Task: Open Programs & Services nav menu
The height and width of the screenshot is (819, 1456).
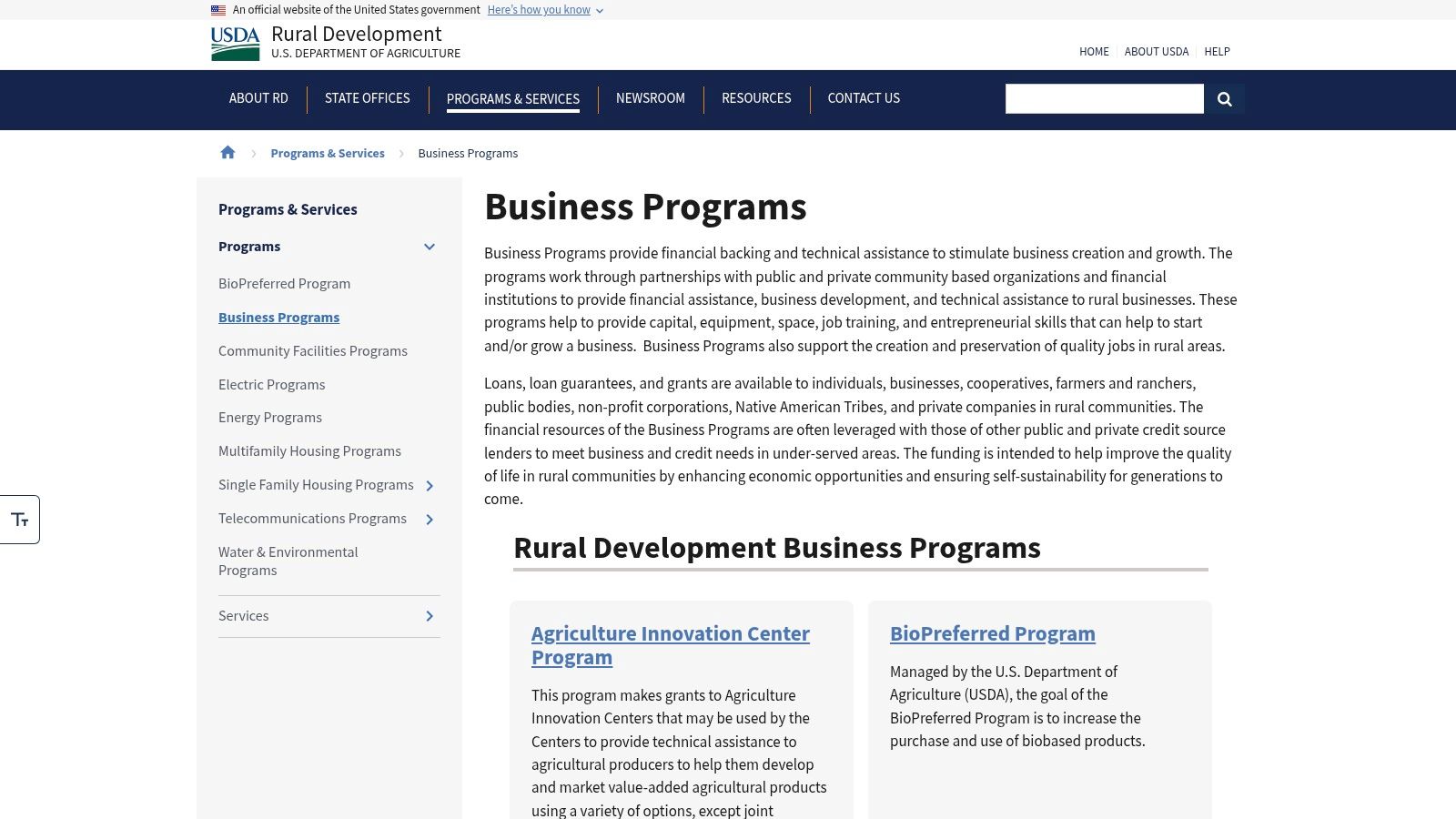Action: click(x=513, y=98)
